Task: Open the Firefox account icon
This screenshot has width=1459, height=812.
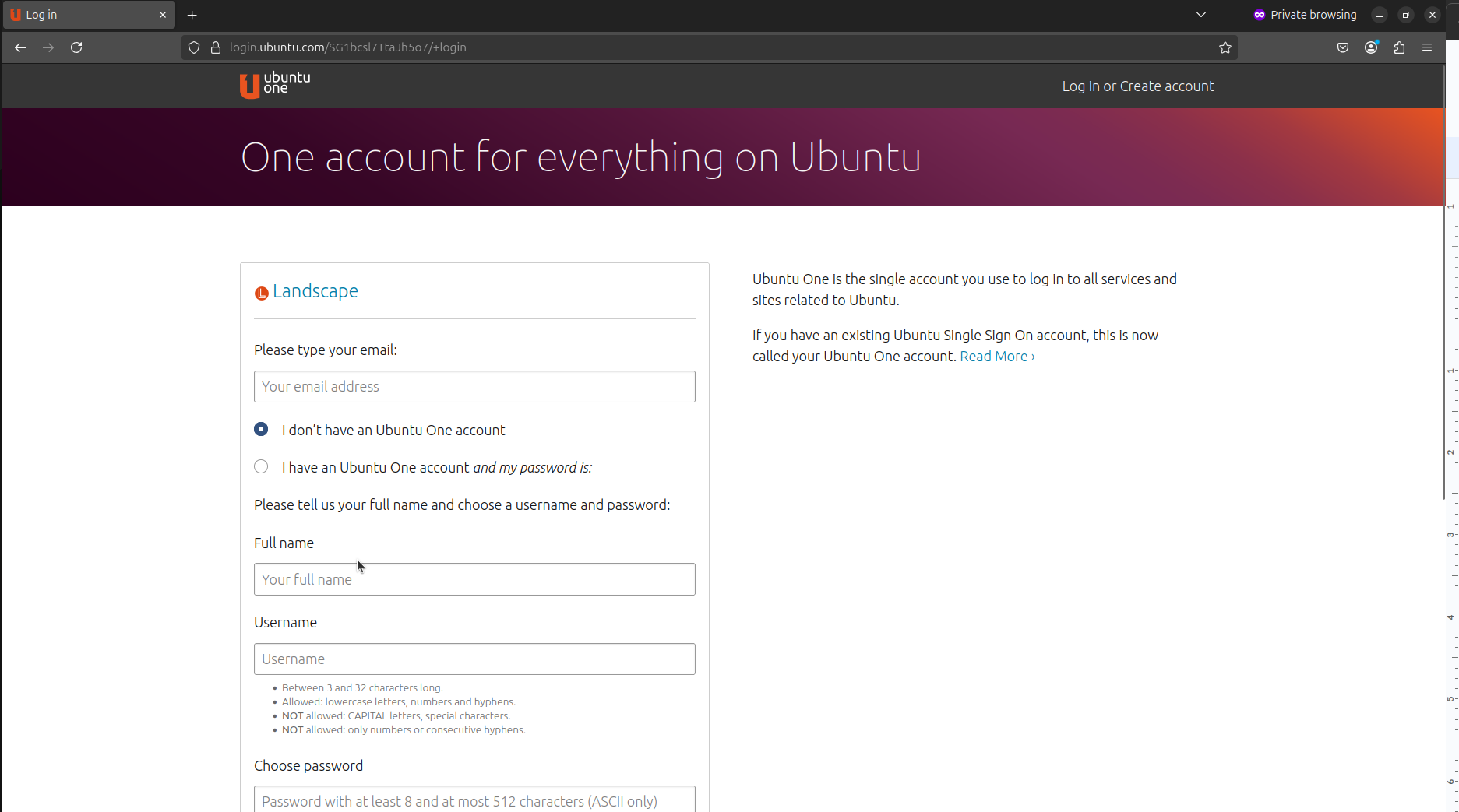Action: tap(1371, 47)
